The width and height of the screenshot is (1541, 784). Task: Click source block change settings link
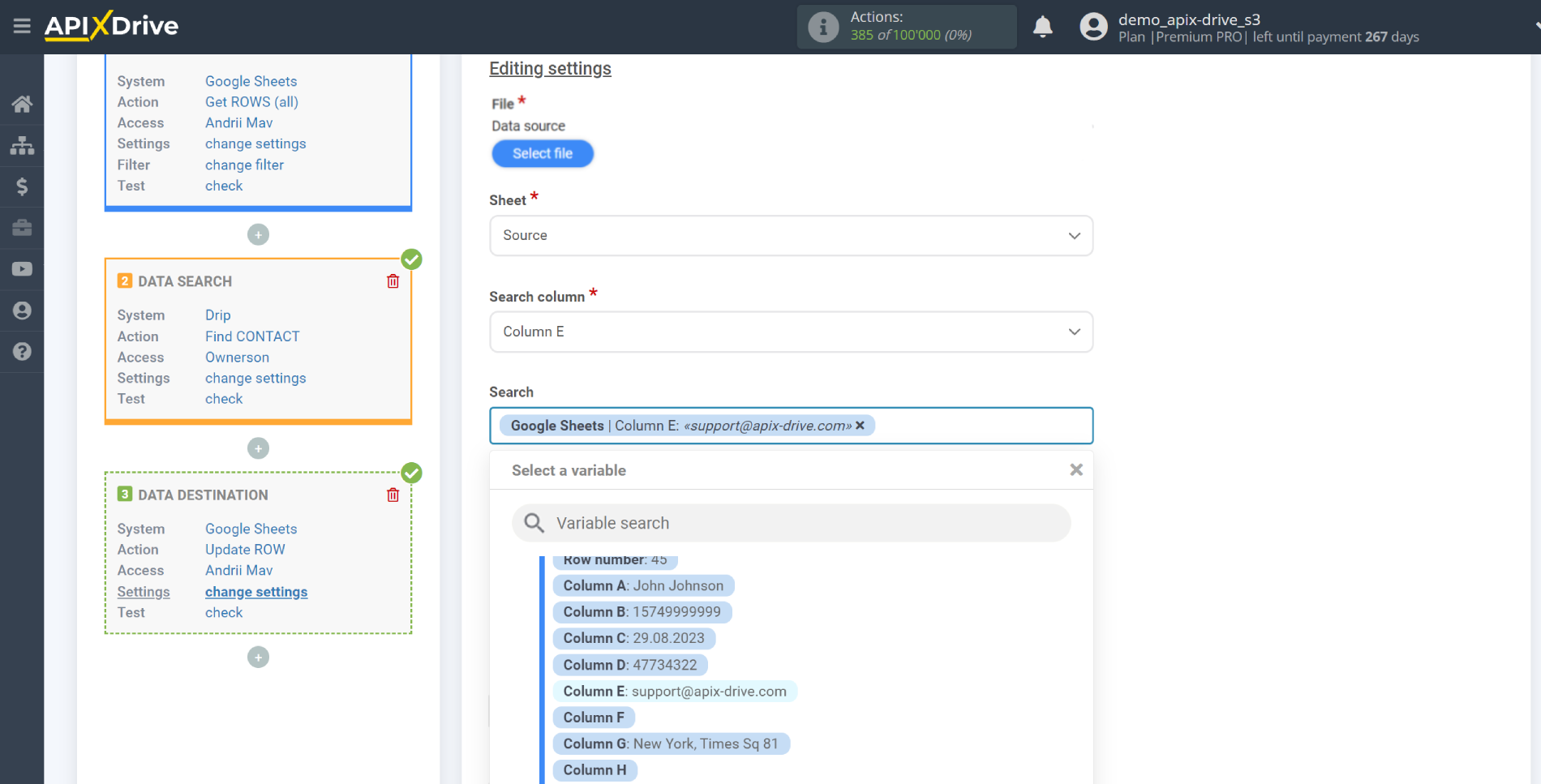(x=255, y=144)
